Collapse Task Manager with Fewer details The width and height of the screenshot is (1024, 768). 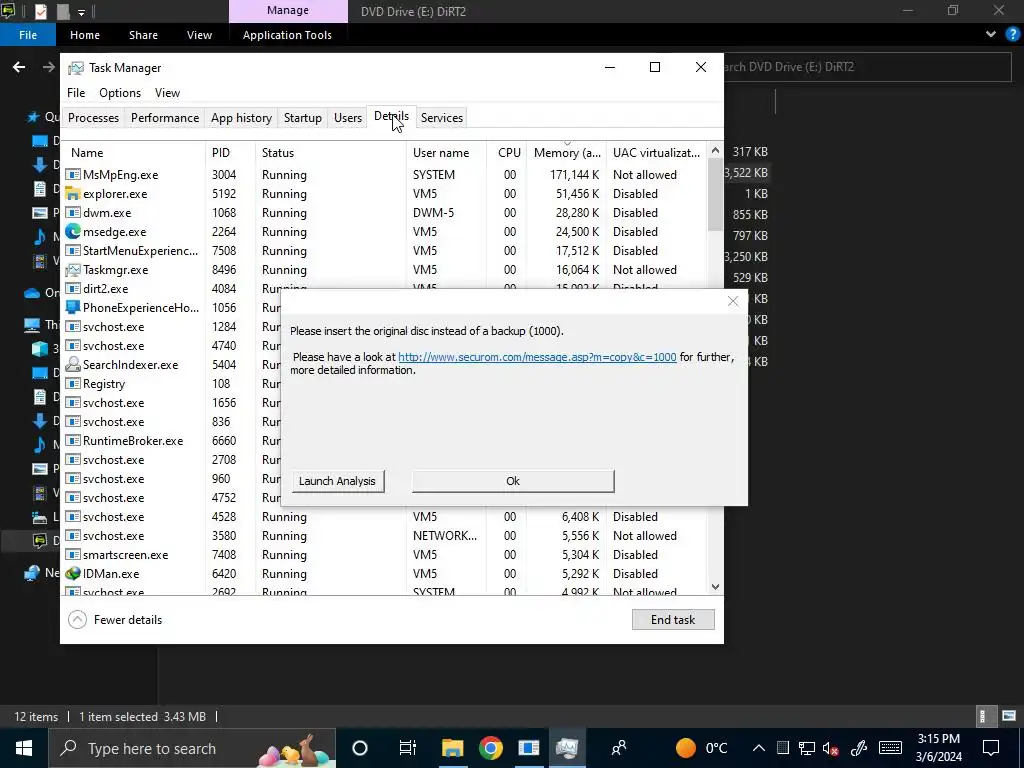click(x=116, y=620)
